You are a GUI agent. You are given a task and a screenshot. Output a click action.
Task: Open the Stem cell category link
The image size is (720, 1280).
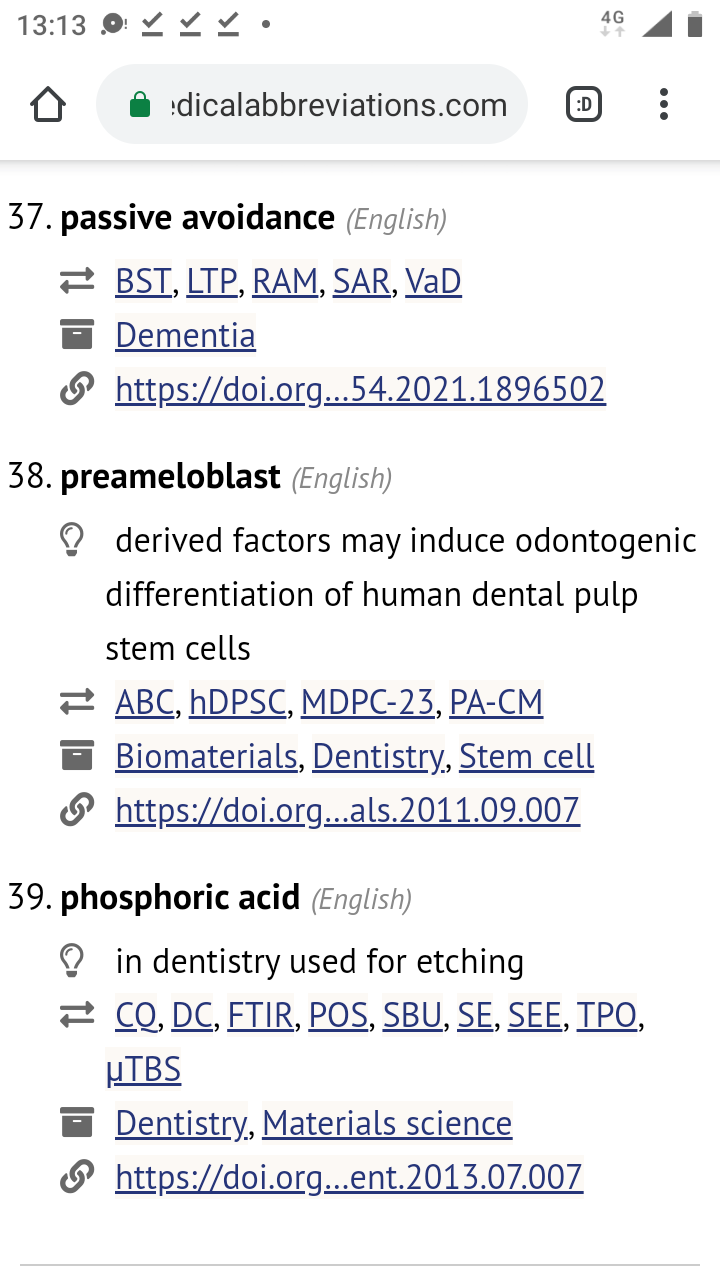pos(526,757)
